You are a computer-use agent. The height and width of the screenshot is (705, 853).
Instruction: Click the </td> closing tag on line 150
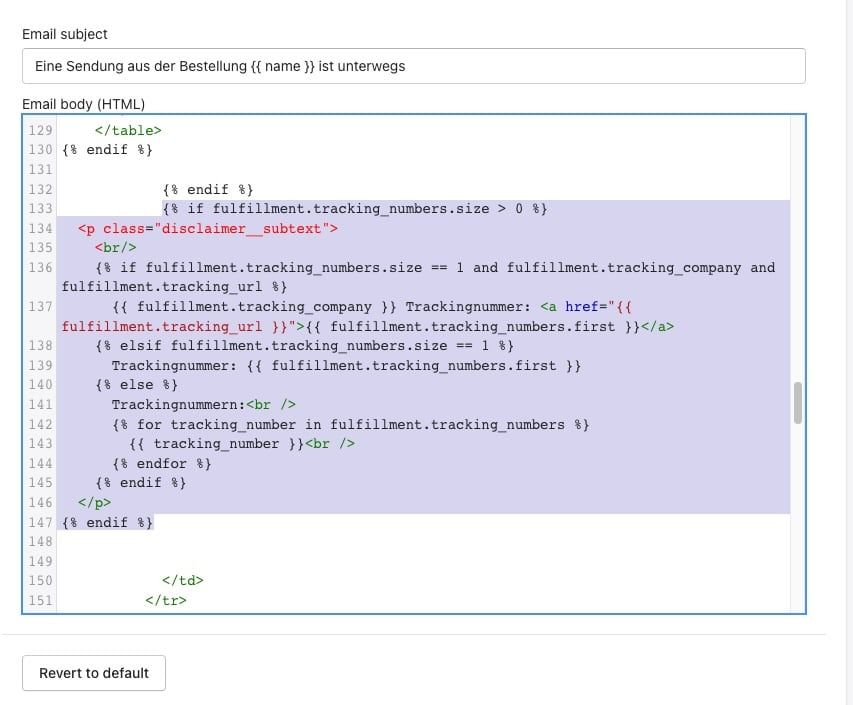[x=183, y=580]
